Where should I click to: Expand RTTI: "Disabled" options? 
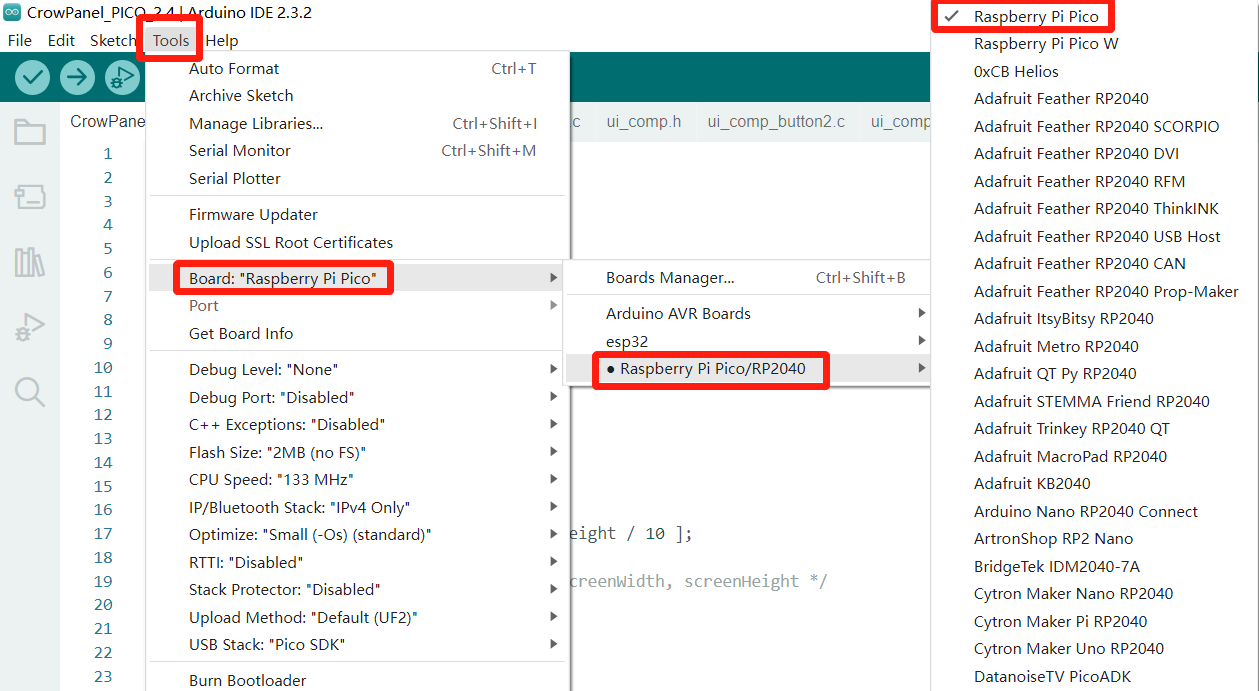[359, 563]
